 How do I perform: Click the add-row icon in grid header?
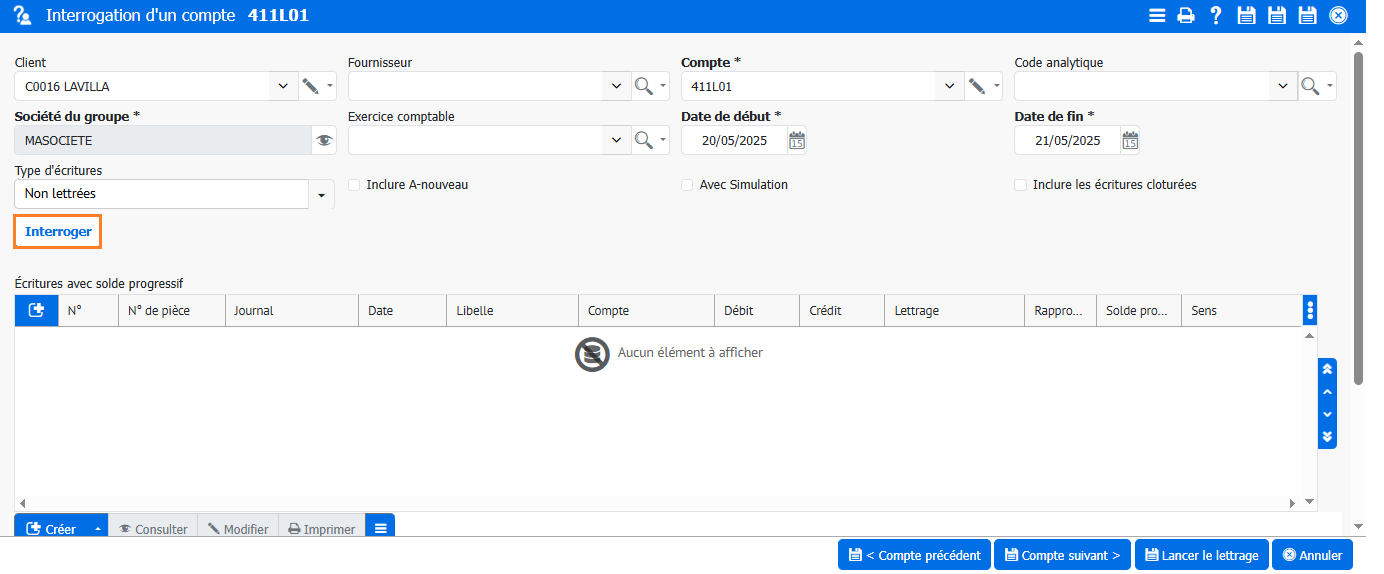tap(37, 311)
